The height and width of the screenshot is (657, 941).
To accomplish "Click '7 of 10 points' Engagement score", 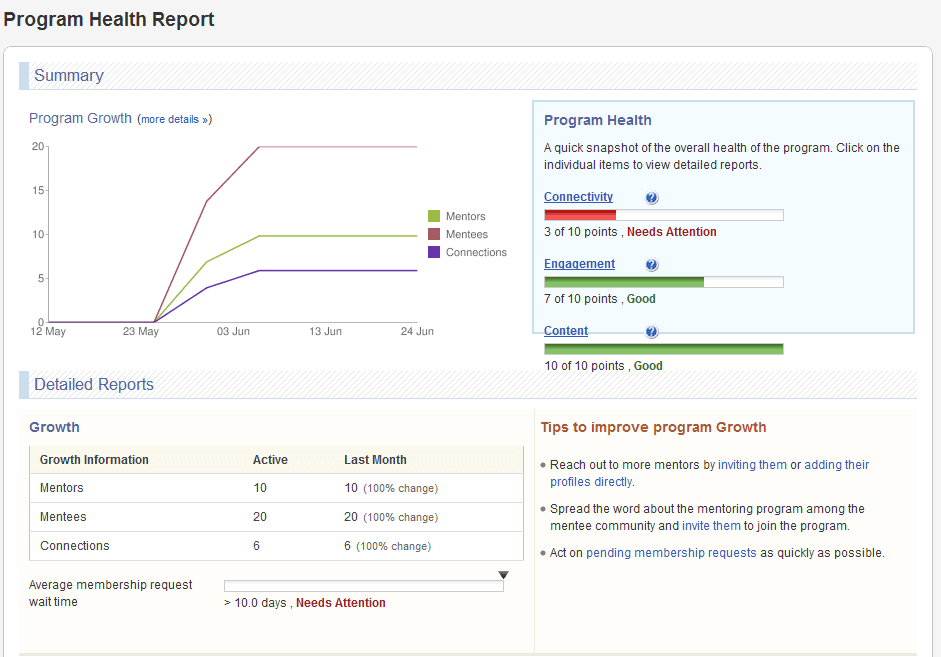I will (x=580, y=299).
